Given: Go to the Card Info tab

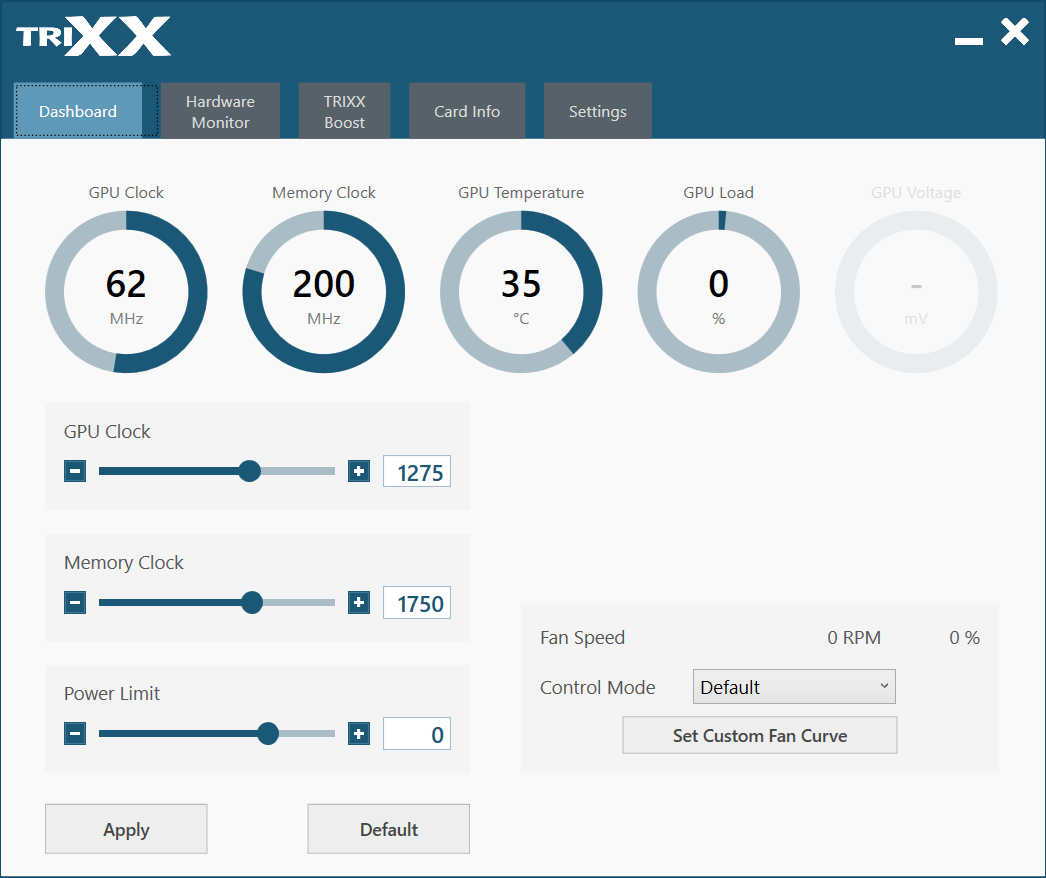Looking at the screenshot, I should [467, 111].
